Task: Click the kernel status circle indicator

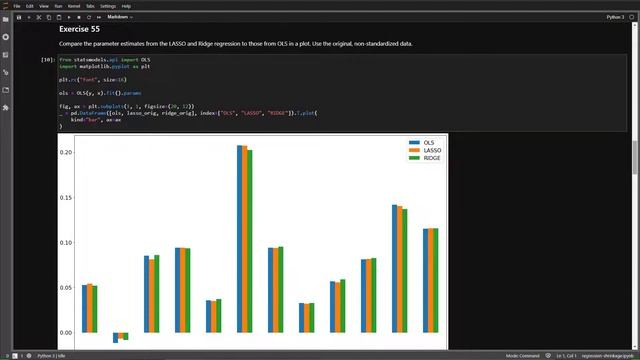Action: point(631,17)
